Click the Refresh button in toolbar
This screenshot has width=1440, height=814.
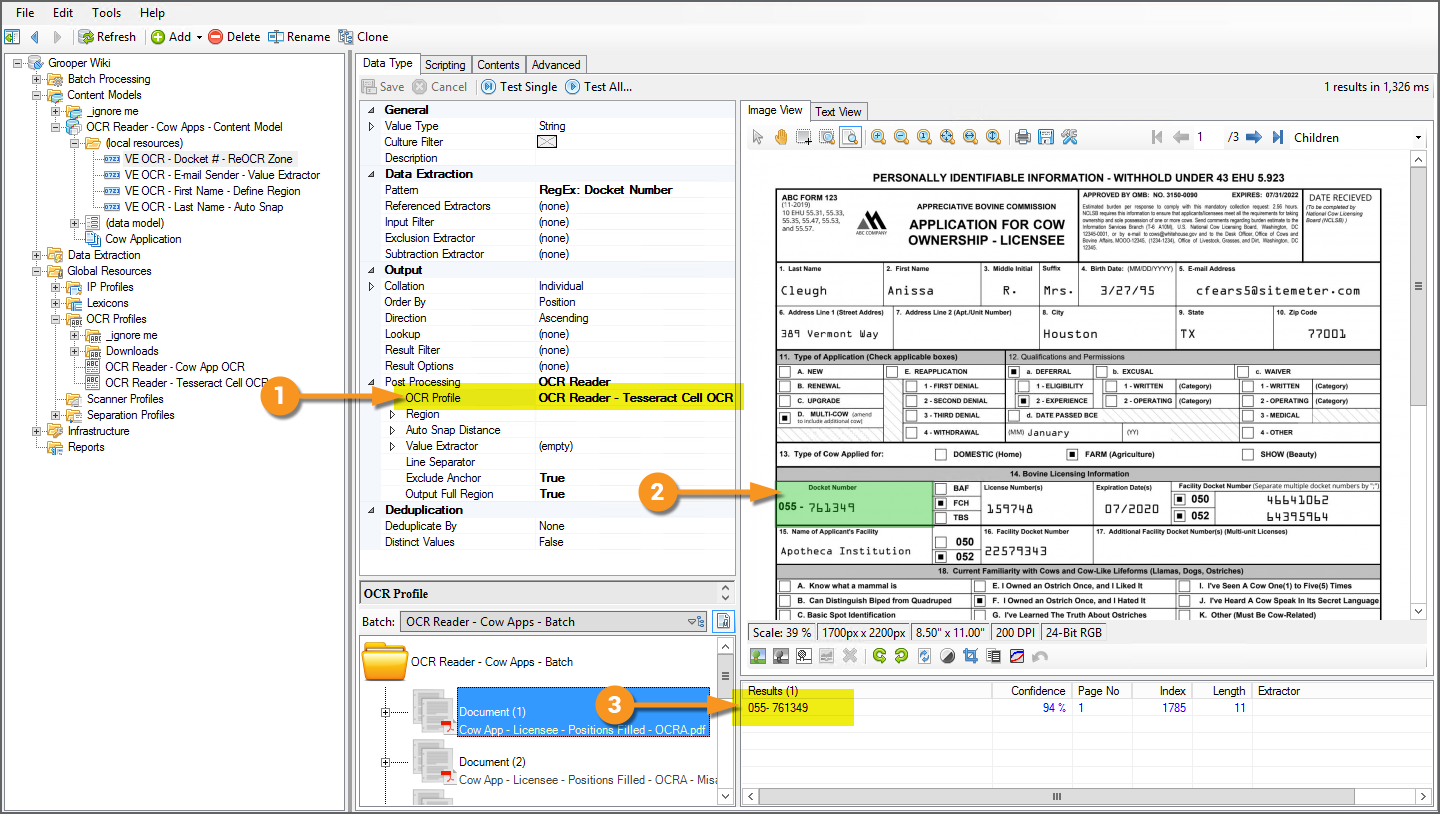click(x=107, y=37)
